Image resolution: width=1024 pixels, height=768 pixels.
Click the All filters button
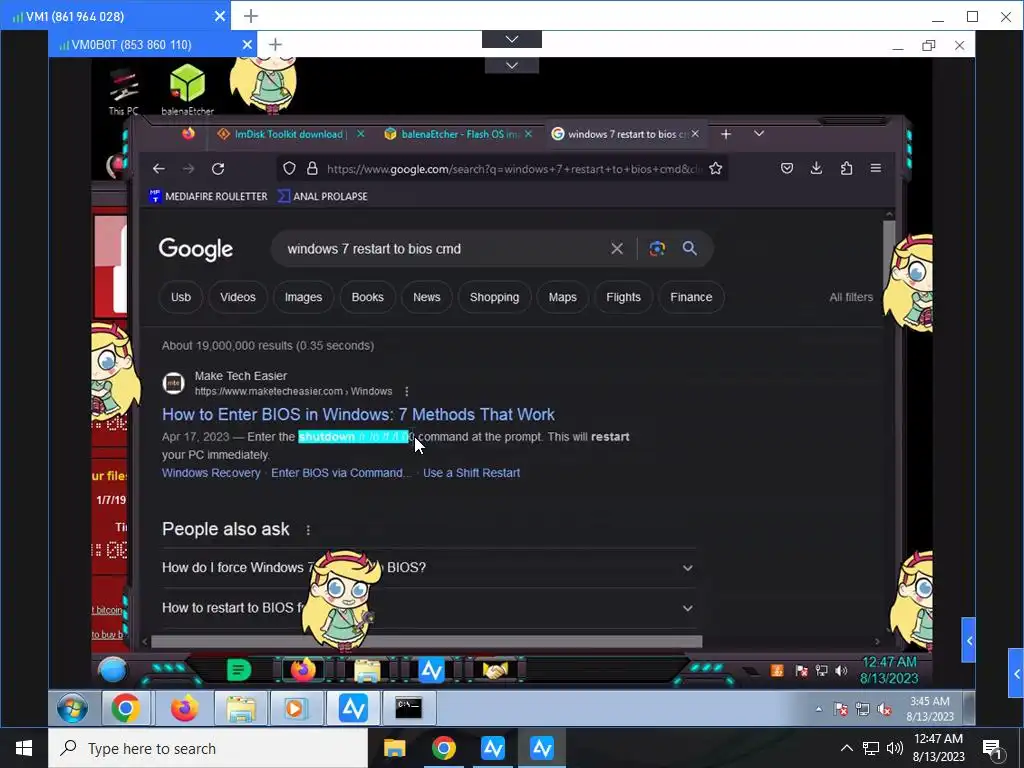coord(851,297)
